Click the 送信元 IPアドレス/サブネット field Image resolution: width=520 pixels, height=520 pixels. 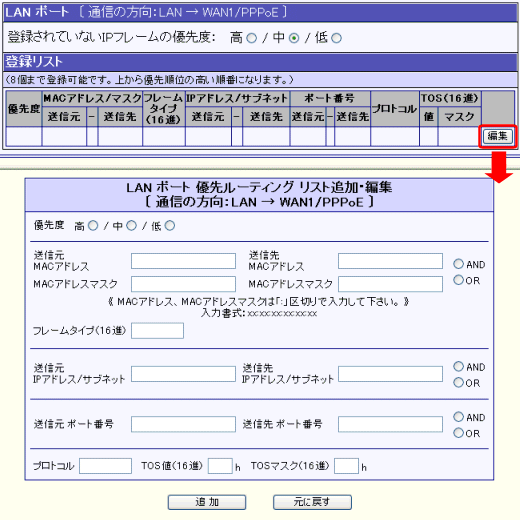[x=183, y=374]
